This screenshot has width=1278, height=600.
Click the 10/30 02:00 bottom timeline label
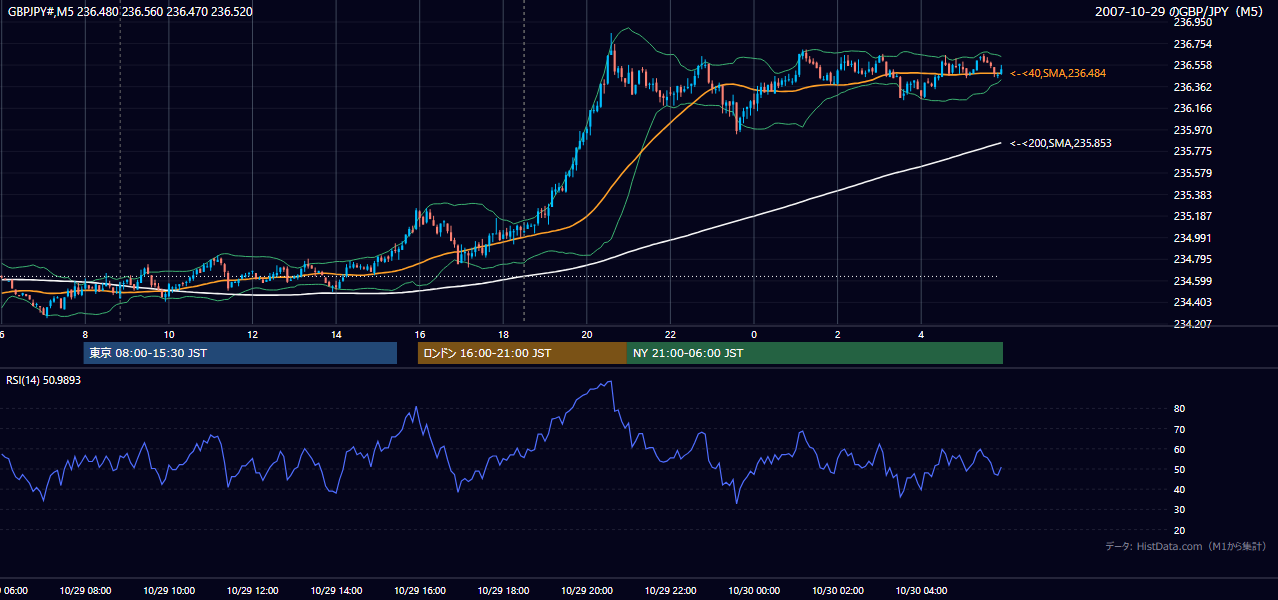pos(837,591)
